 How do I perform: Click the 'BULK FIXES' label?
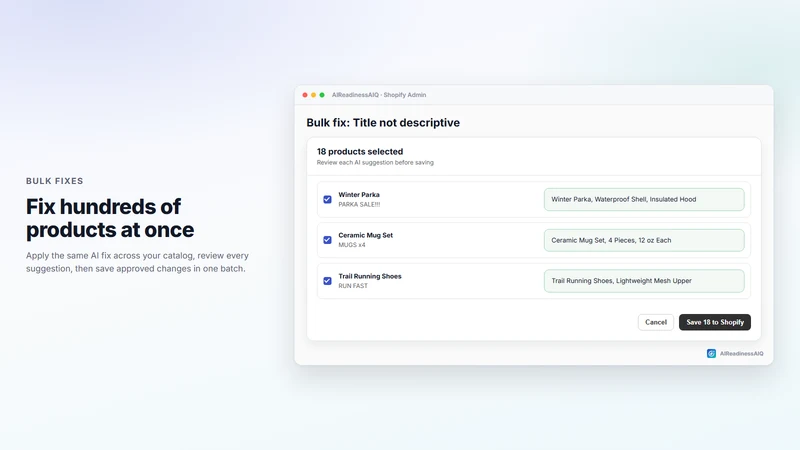tap(55, 181)
